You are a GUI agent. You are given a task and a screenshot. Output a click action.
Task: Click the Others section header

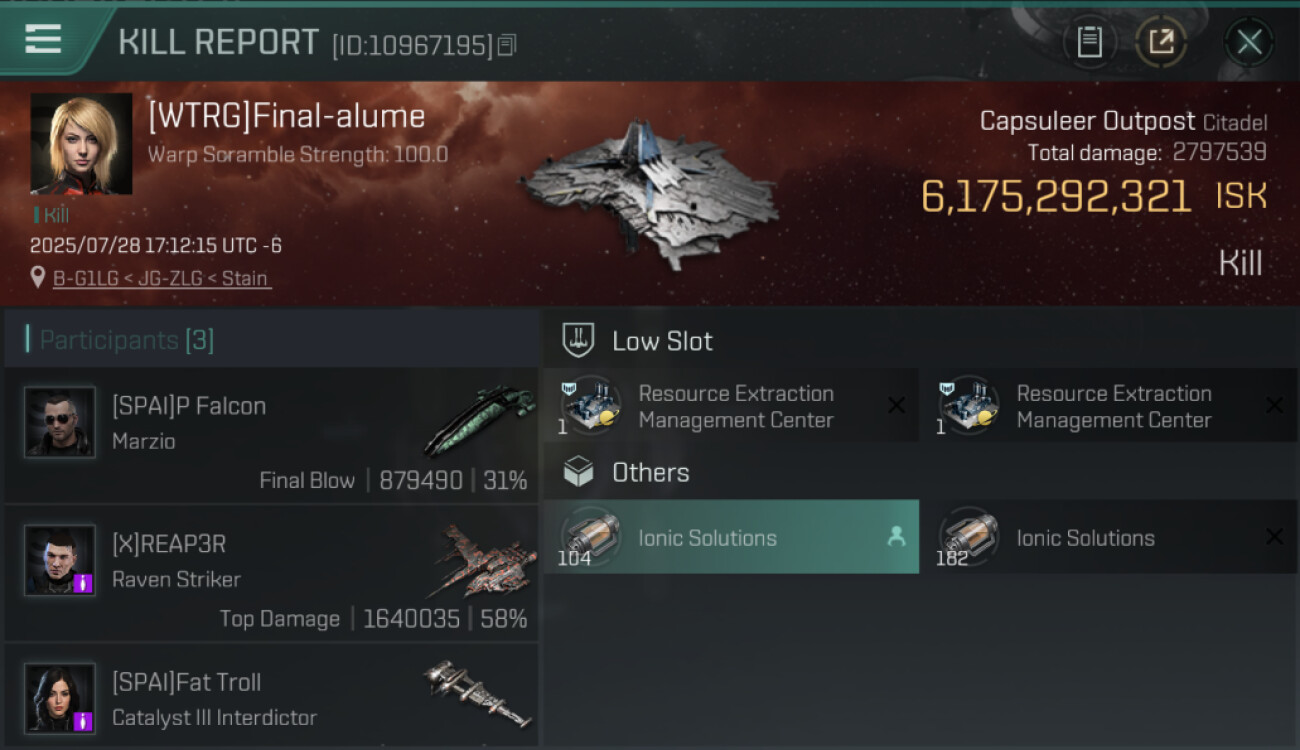pos(650,472)
